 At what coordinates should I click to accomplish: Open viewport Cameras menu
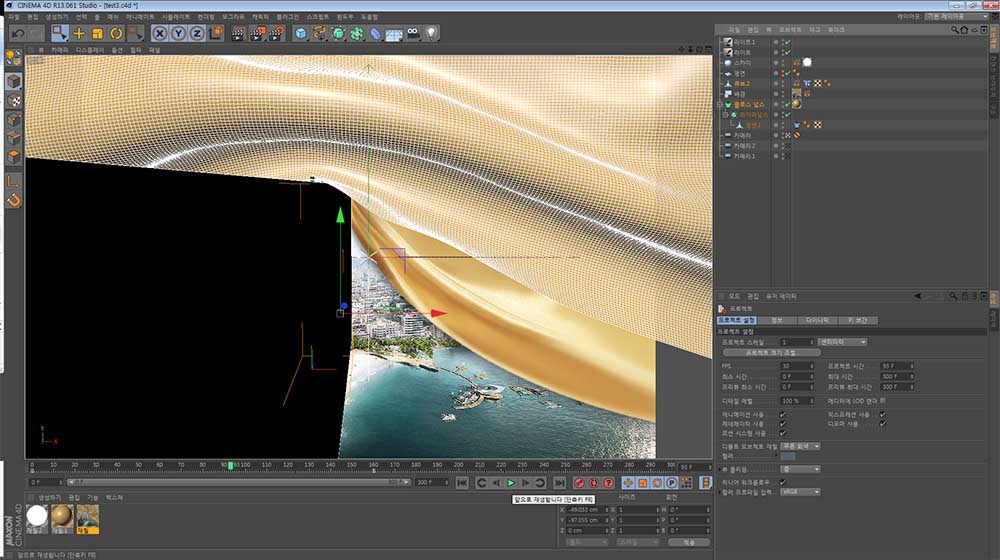(x=59, y=50)
